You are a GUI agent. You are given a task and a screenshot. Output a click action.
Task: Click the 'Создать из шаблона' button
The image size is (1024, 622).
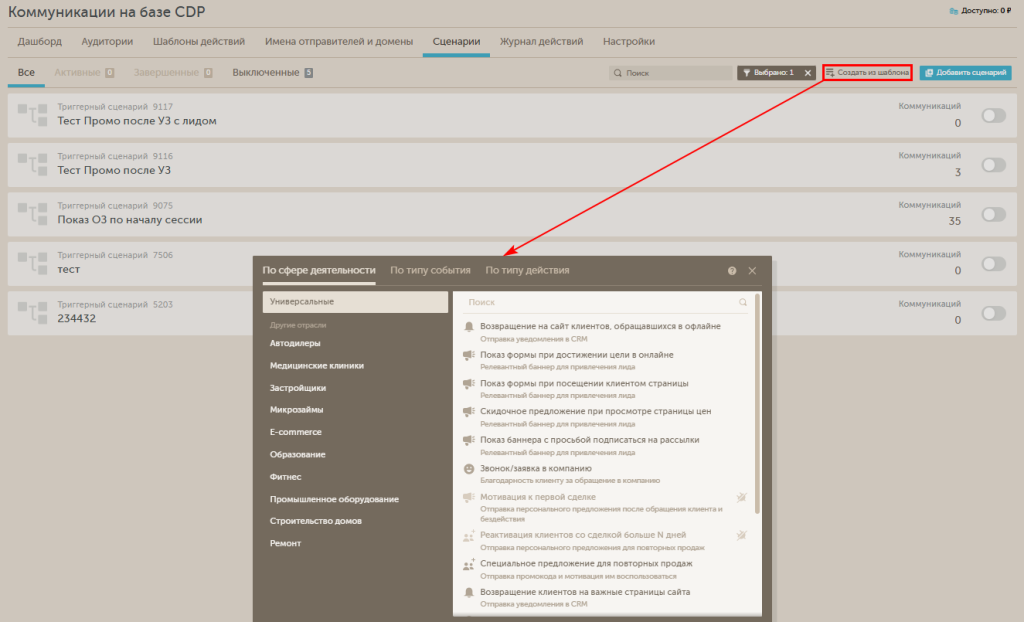866,73
